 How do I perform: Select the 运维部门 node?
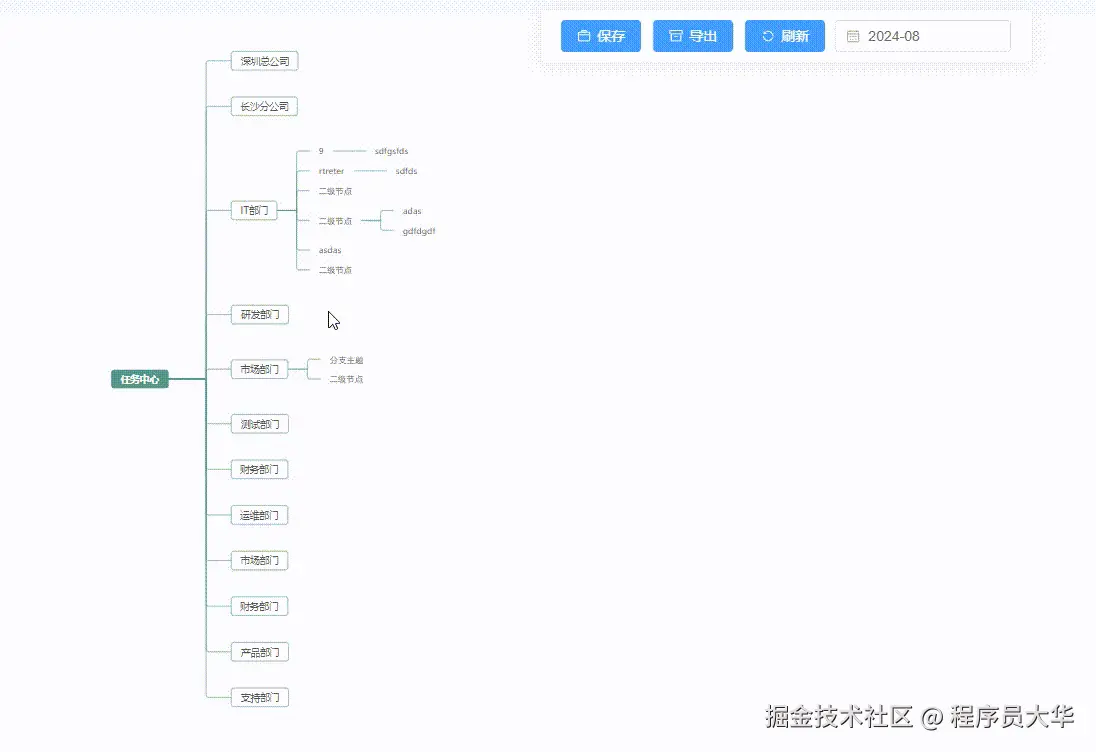pos(259,516)
